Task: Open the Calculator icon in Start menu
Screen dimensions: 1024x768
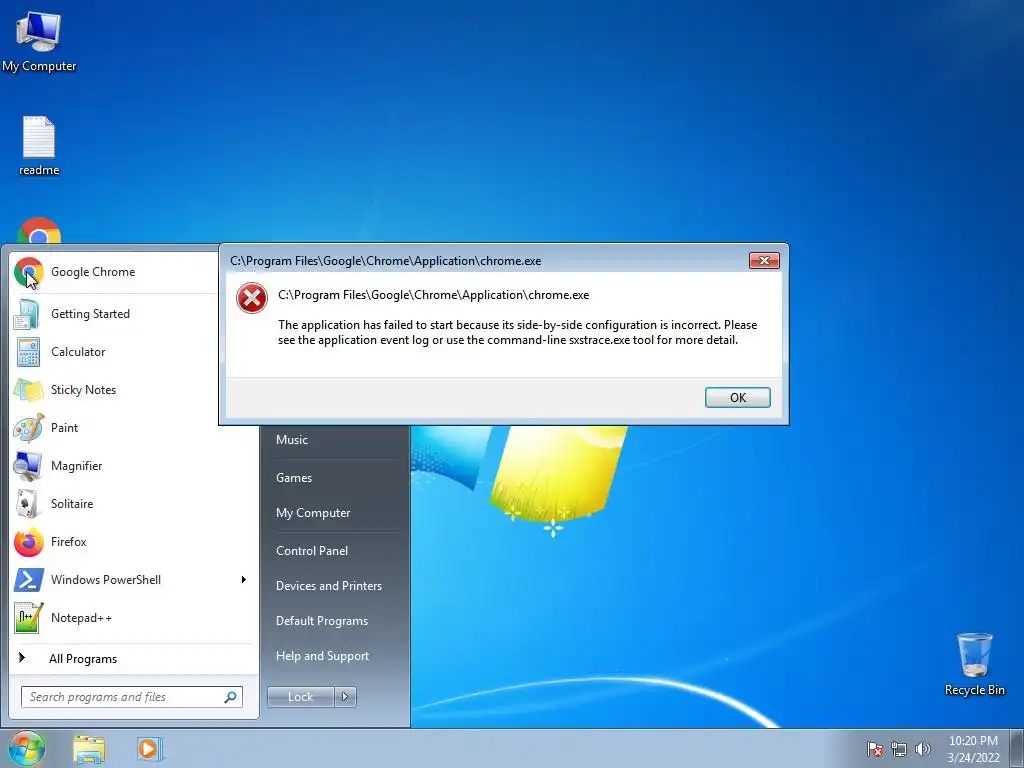Action: pyautogui.click(x=28, y=352)
